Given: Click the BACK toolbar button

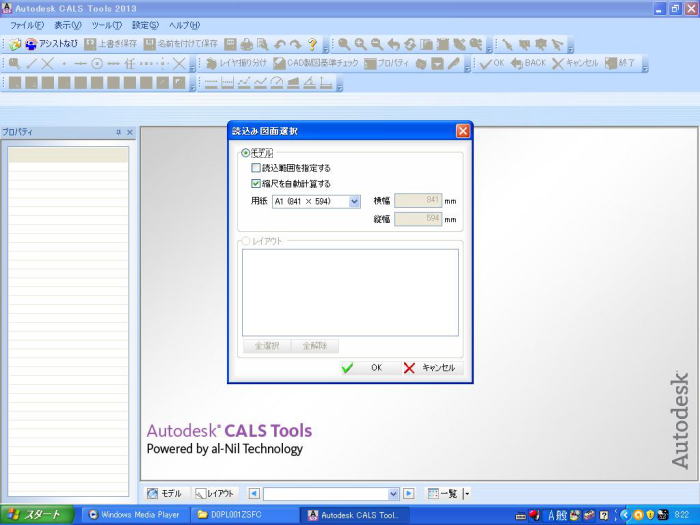Looking at the screenshot, I should coord(529,63).
